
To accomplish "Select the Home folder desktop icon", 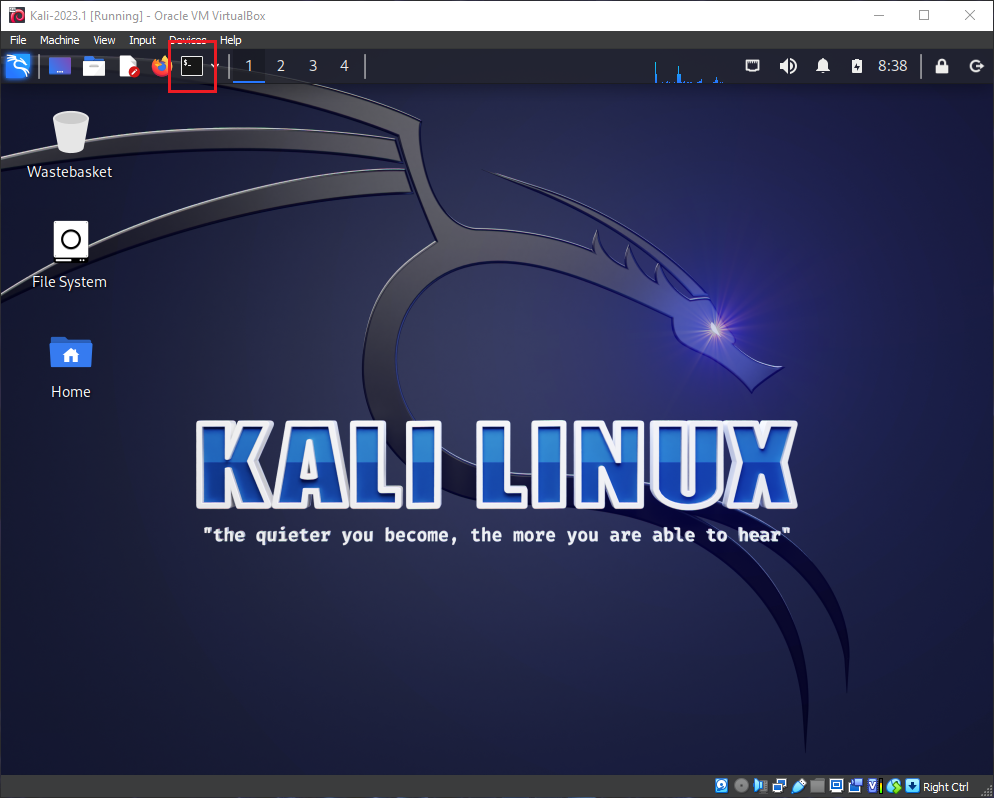I will point(70,366).
